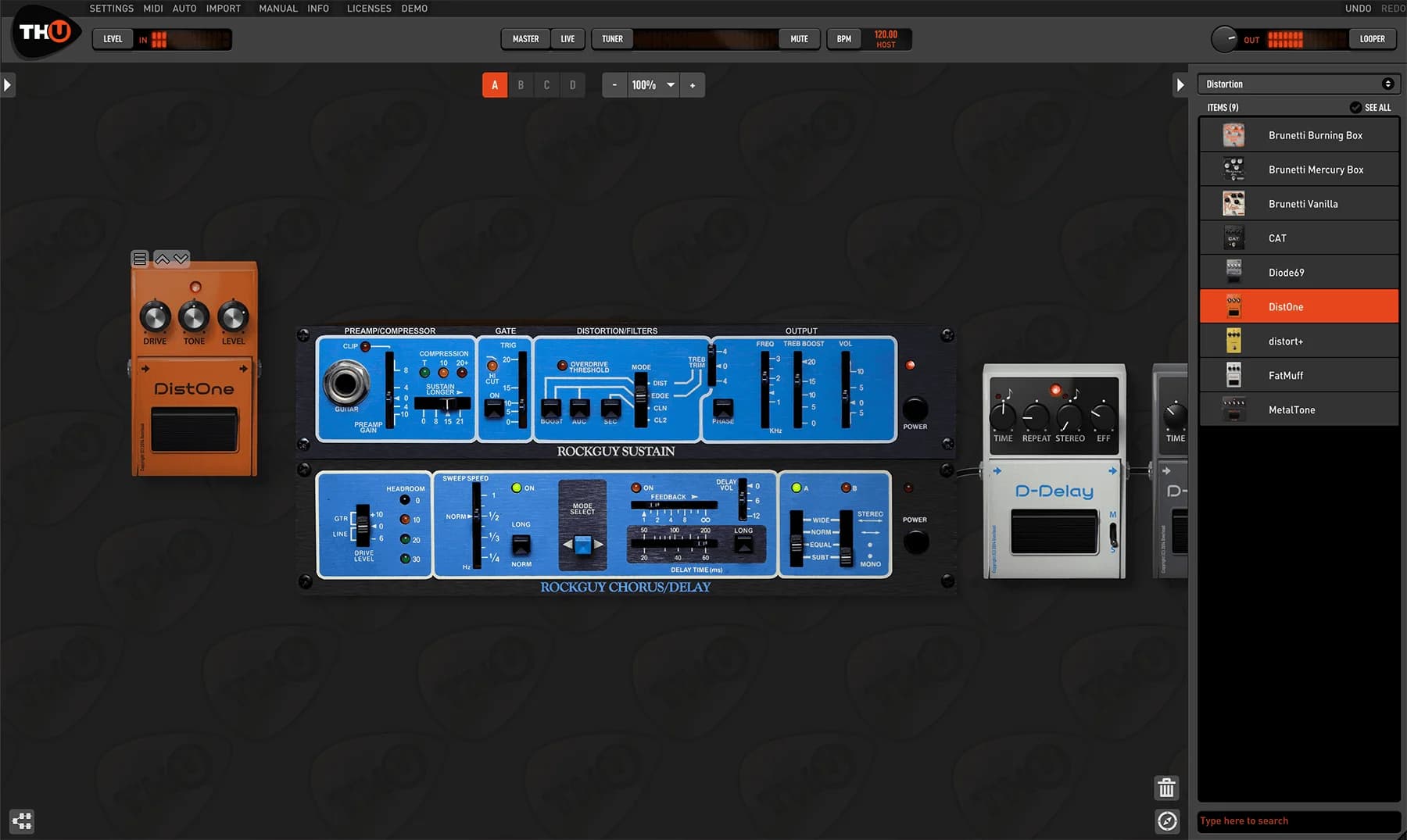The width and height of the screenshot is (1407, 840).
Task: Click the THU logo
Action: [45, 32]
